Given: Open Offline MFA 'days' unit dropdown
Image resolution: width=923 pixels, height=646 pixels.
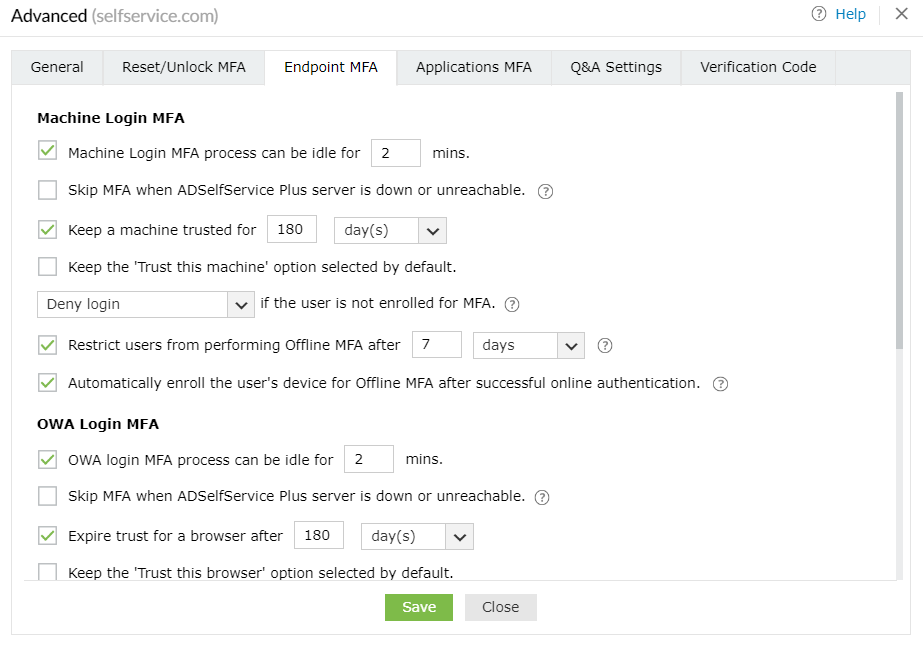Looking at the screenshot, I should [x=528, y=345].
